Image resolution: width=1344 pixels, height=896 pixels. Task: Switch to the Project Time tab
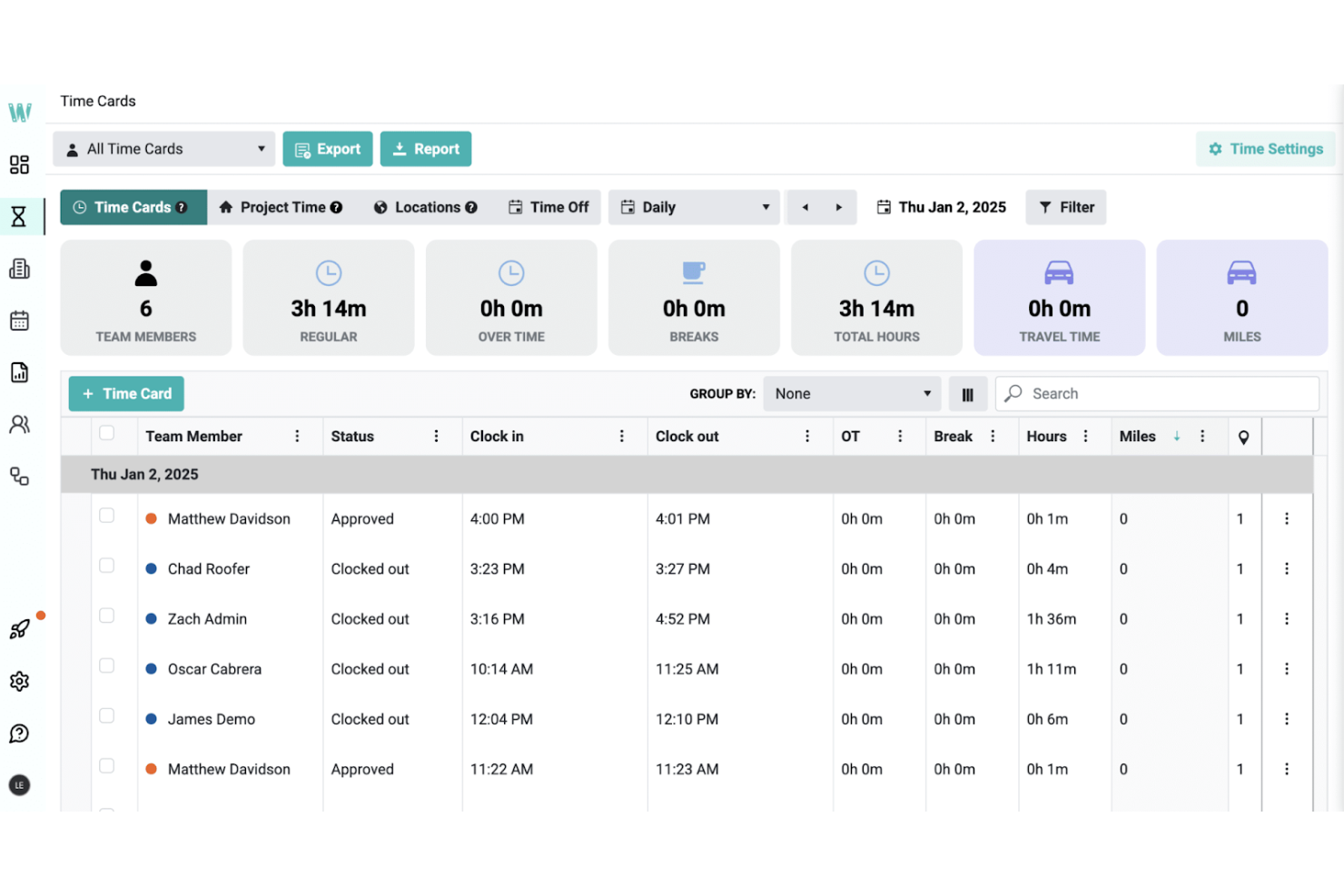[x=281, y=207]
